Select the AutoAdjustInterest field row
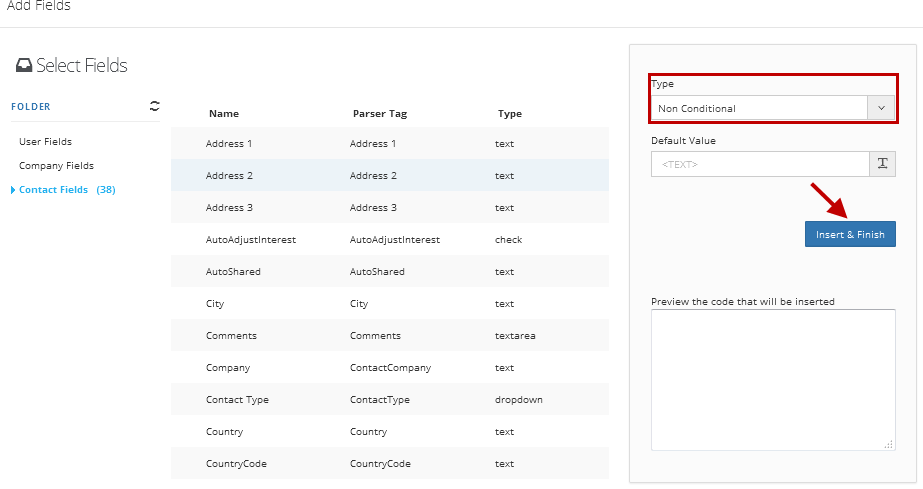The width and height of the screenshot is (923, 489). click(390, 239)
